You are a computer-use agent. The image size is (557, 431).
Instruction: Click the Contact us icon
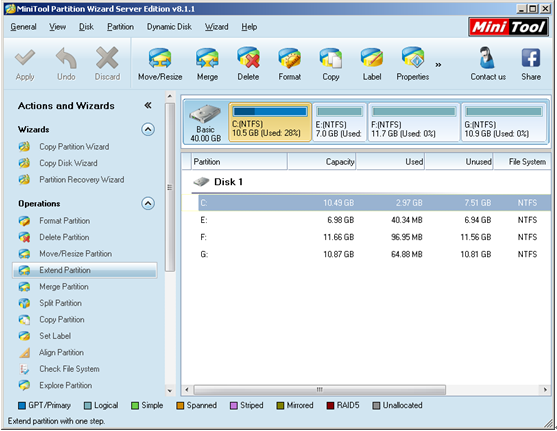(x=487, y=58)
